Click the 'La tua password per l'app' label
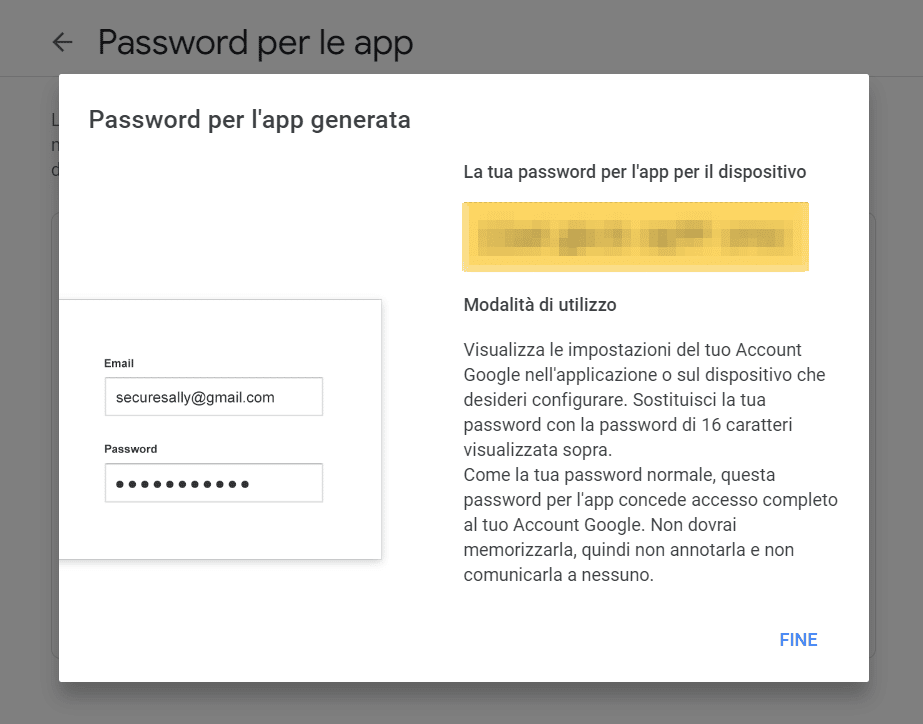The image size is (923, 724). point(635,172)
